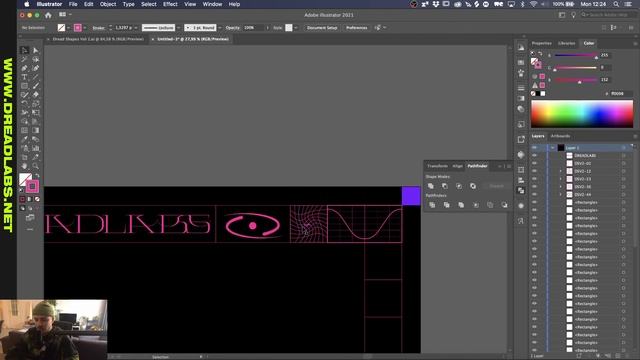Click the Preferences button
The height and width of the screenshot is (360, 640).
(x=356, y=28)
